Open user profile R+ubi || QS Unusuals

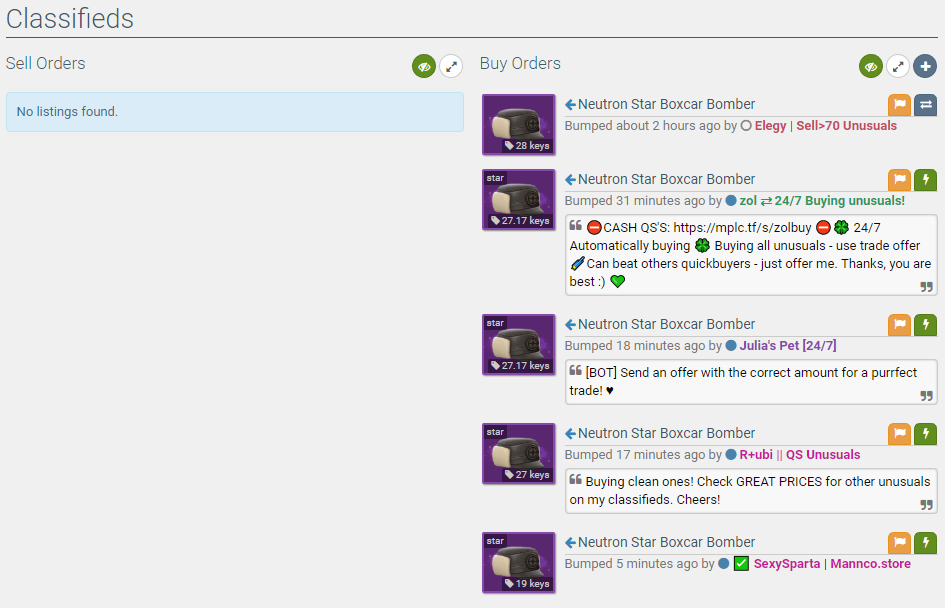click(799, 455)
